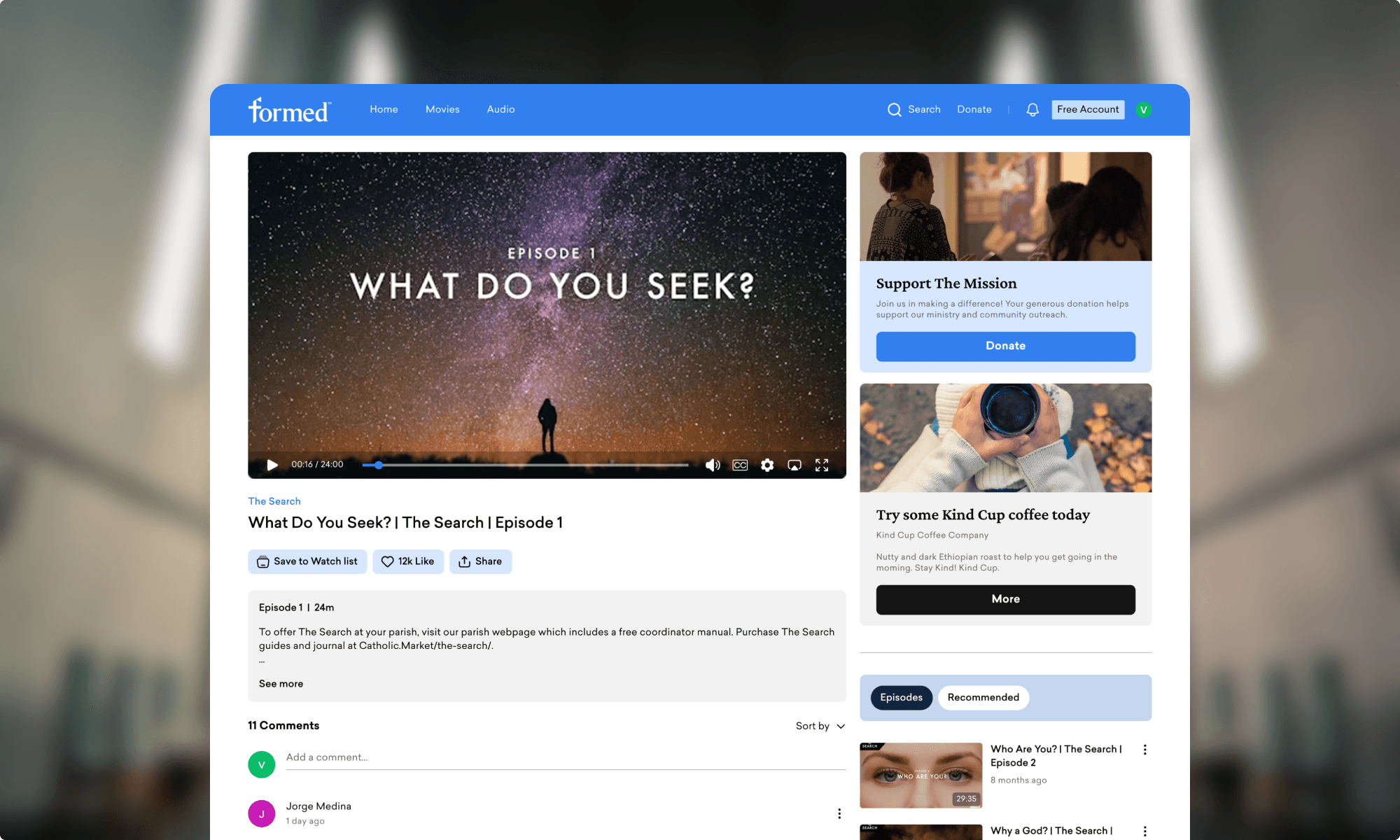The height and width of the screenshot is (840, 1400).
Task: Go to Movies in navigation bar
Action: coord(442,109)
